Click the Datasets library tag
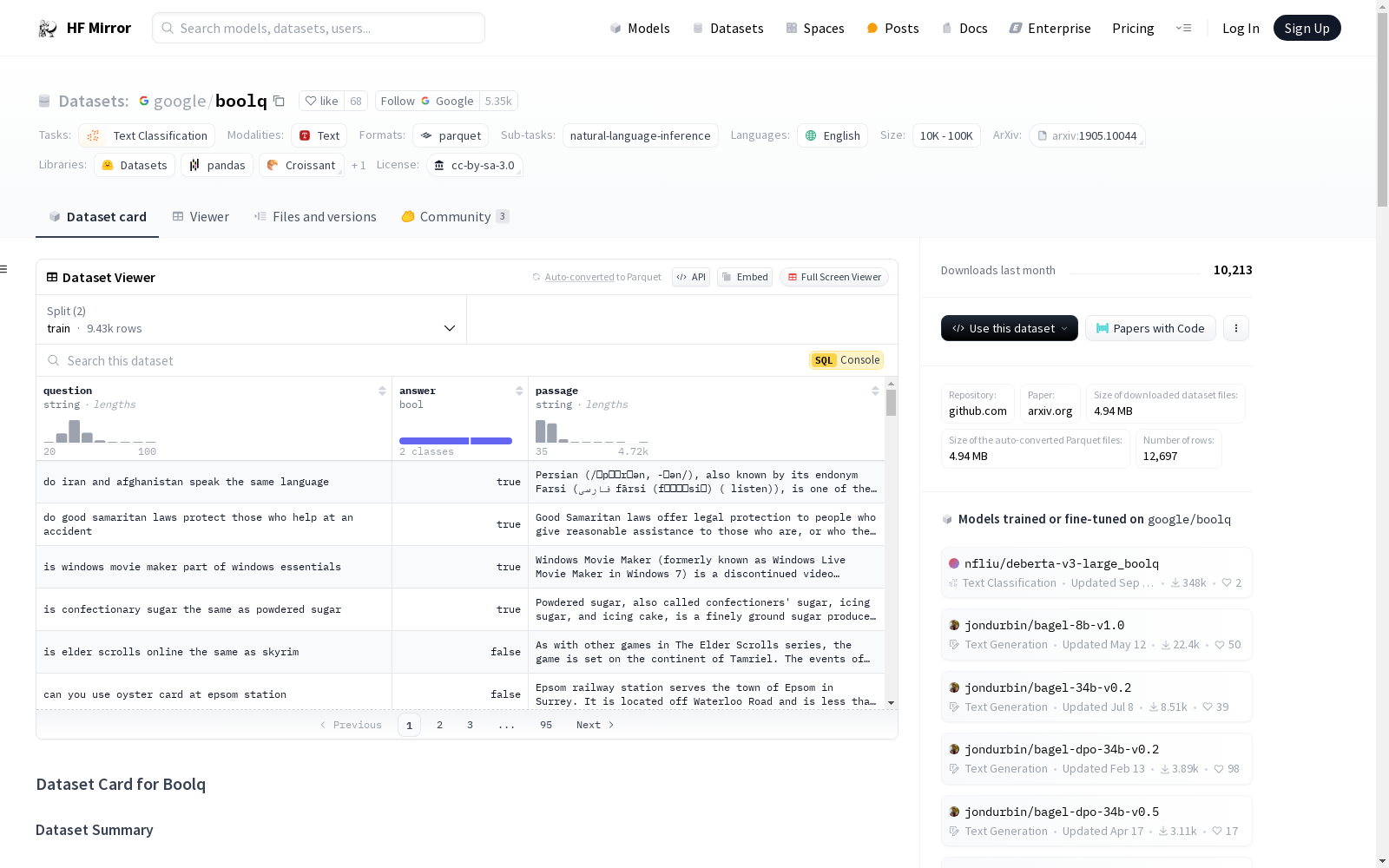Screen dimensions: 1389x868 135,165
